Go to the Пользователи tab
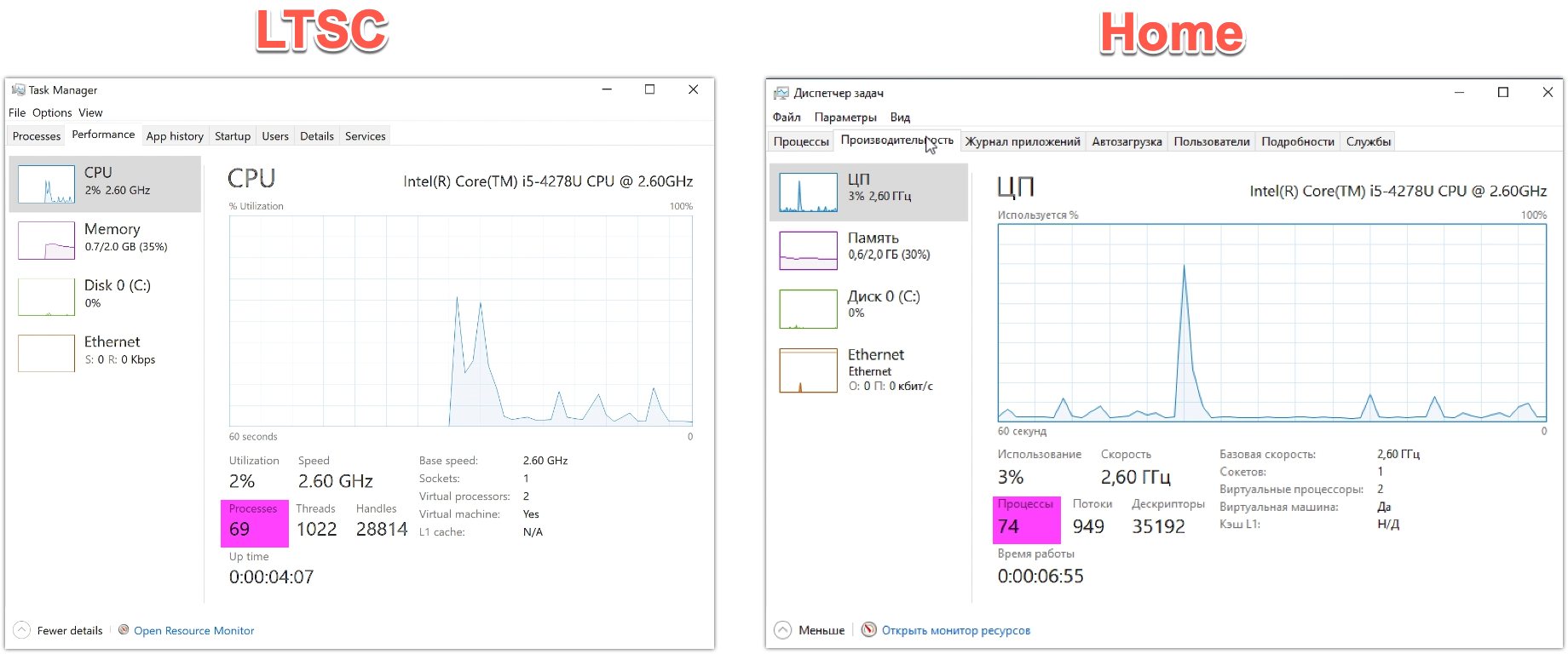Image resolution: width=1568 pixels, height=654 pixels. (1212, 141)
